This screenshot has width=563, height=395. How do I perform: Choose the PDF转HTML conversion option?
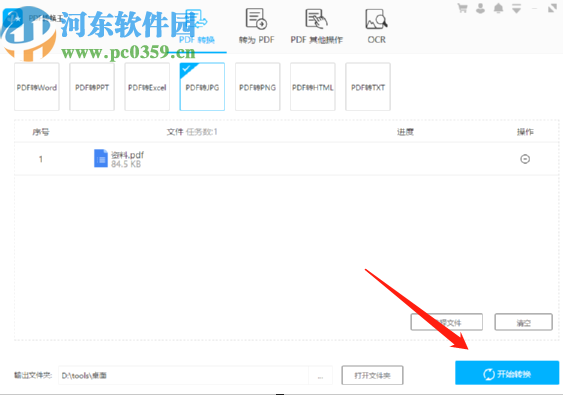tap(313, 87)
